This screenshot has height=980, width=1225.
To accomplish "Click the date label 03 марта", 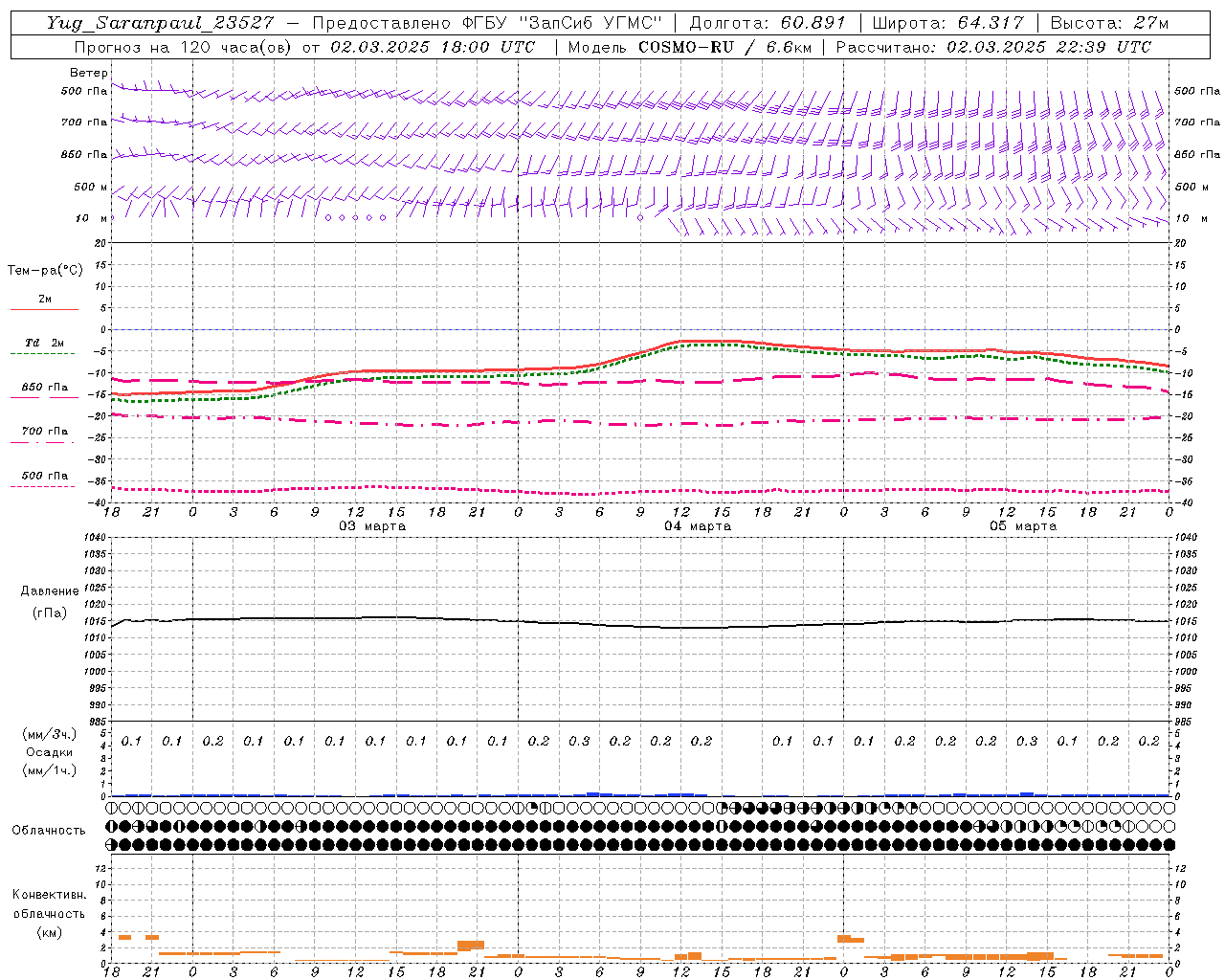I will (372, 526).
